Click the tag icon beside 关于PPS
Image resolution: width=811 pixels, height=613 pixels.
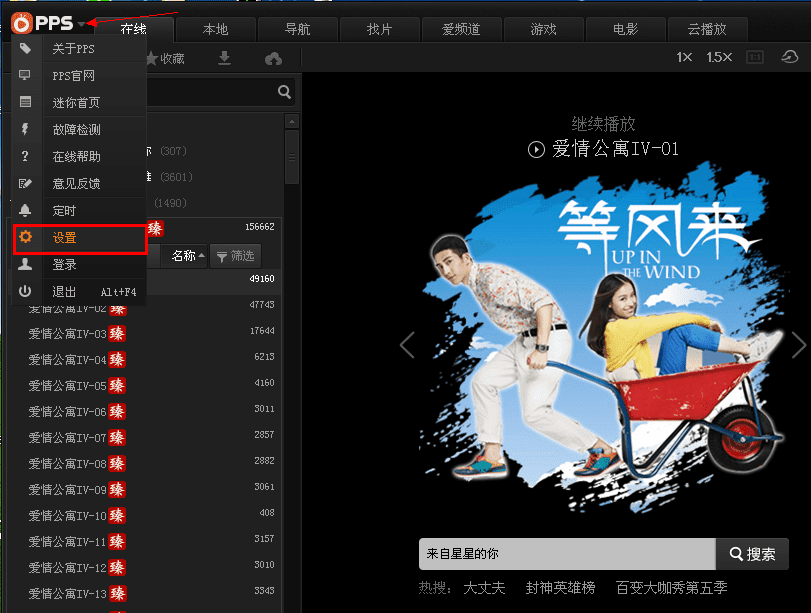pos(25,49)
